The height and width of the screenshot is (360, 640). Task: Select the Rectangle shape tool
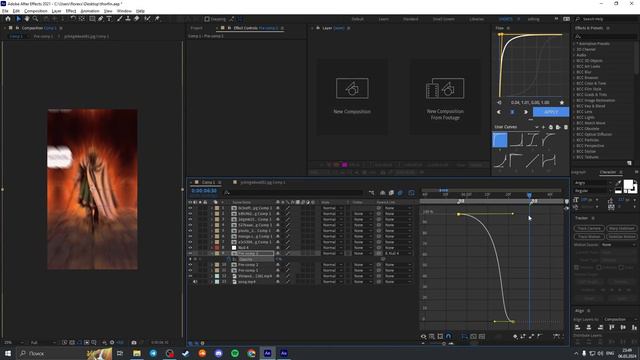92,19
